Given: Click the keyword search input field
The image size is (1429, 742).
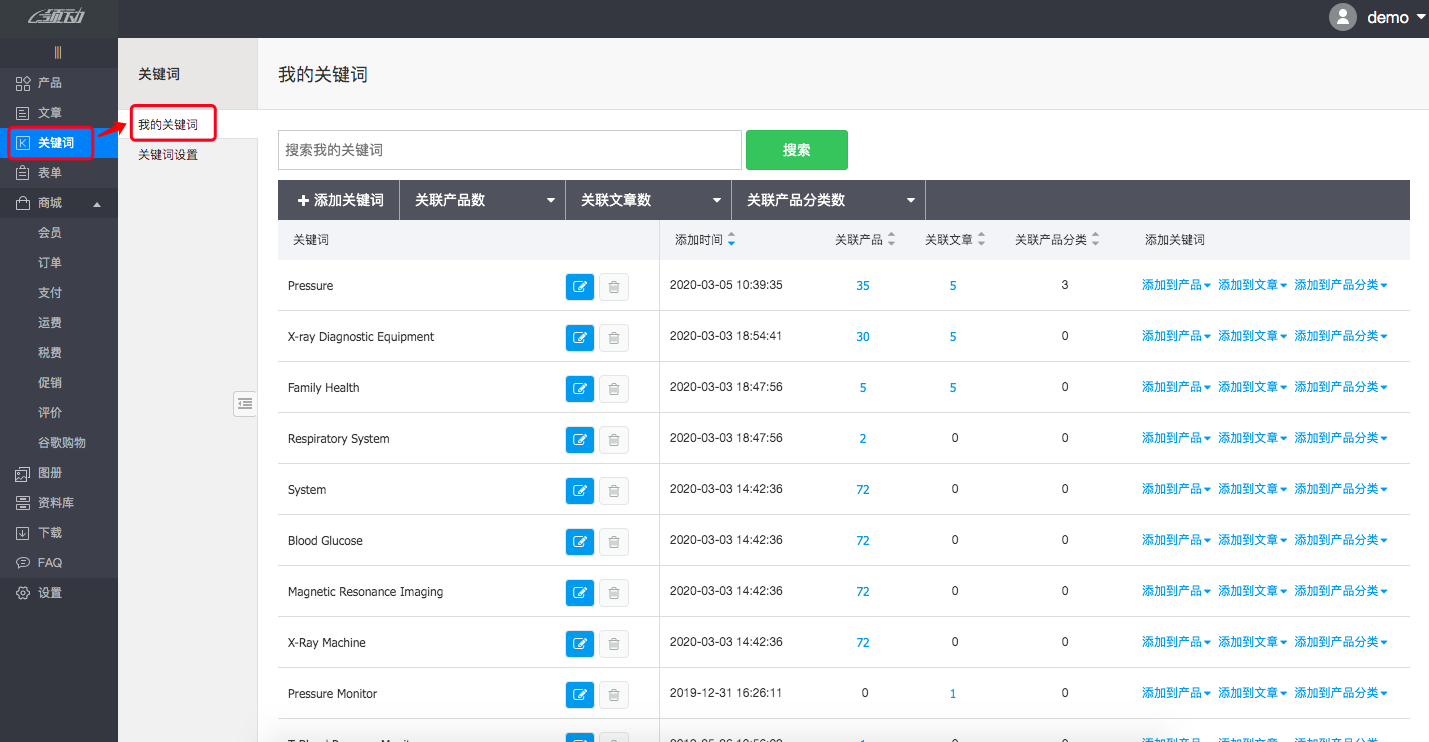Looking at the screenshot, I should coord(510,149).
